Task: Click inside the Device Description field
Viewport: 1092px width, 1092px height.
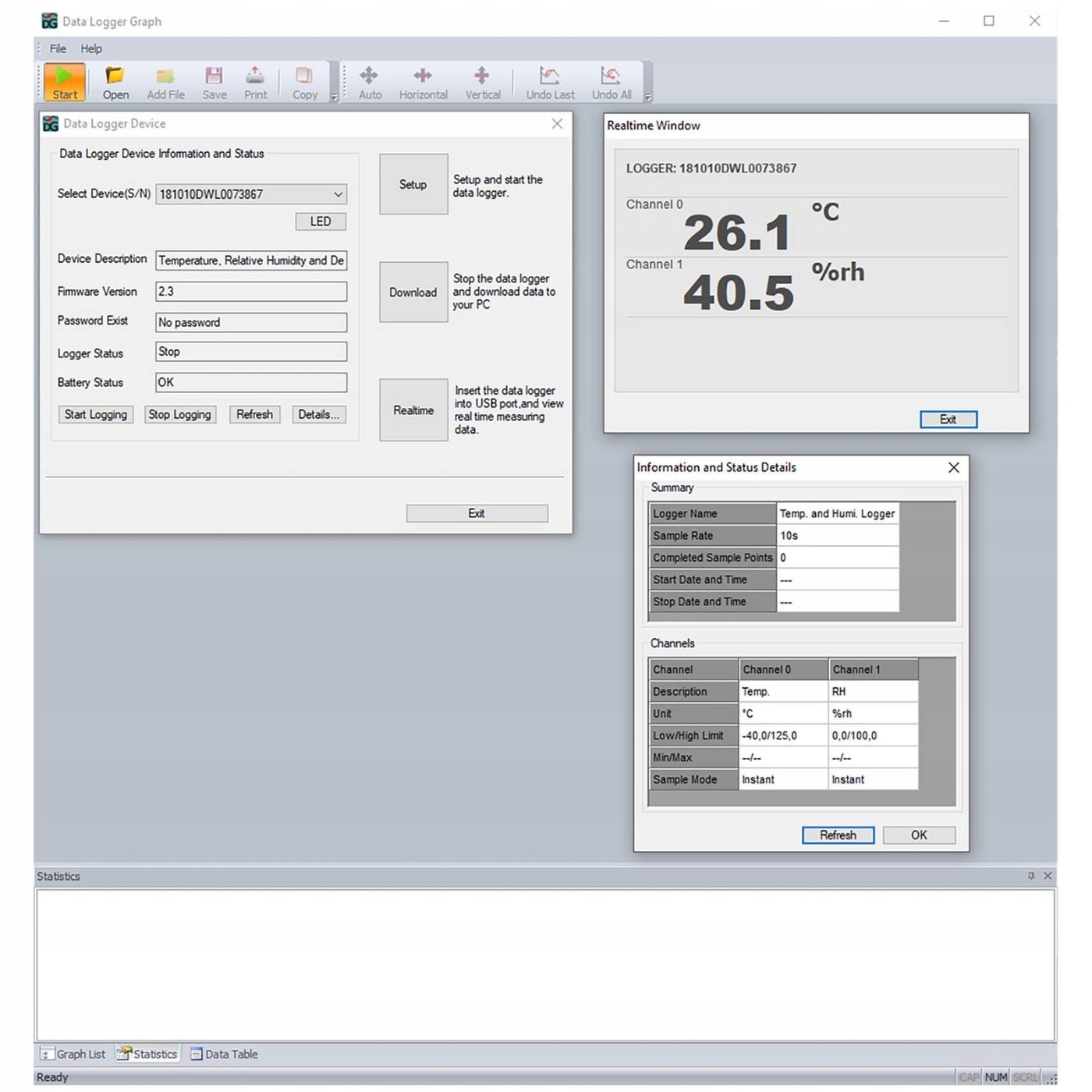Action: 250,260
